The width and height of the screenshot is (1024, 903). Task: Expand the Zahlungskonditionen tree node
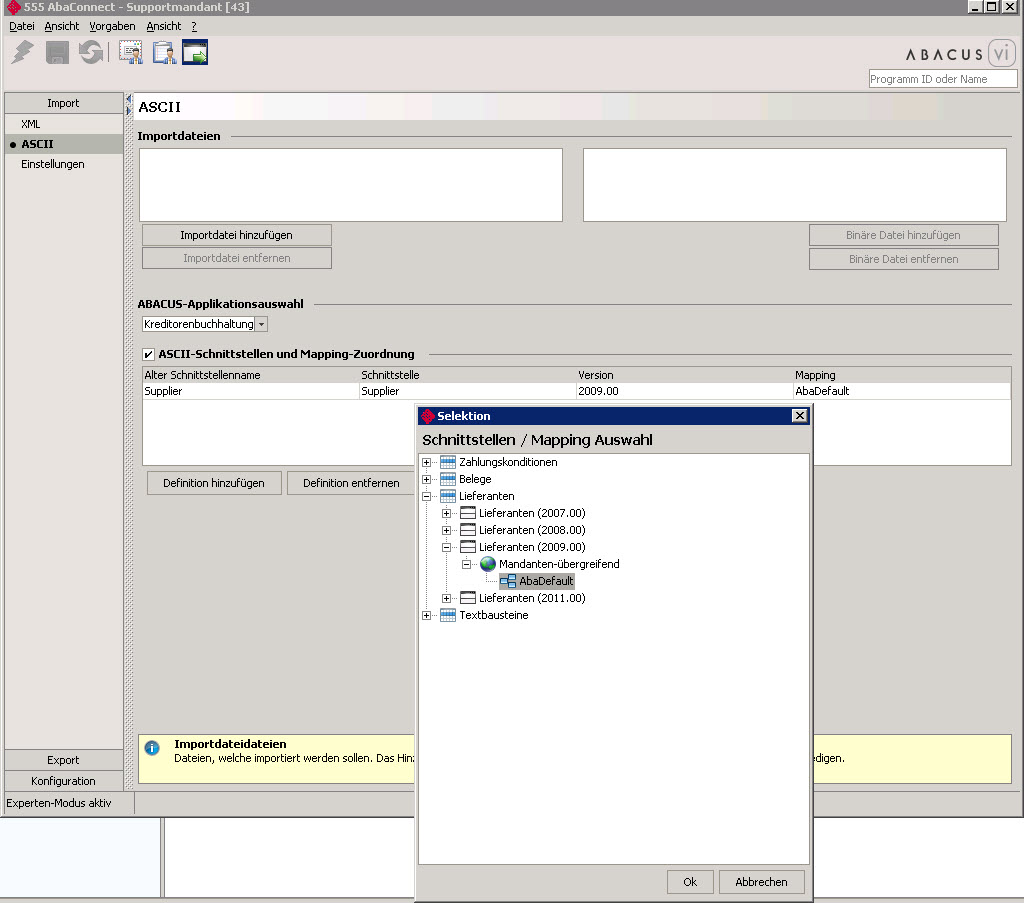(x=426, y=462)
